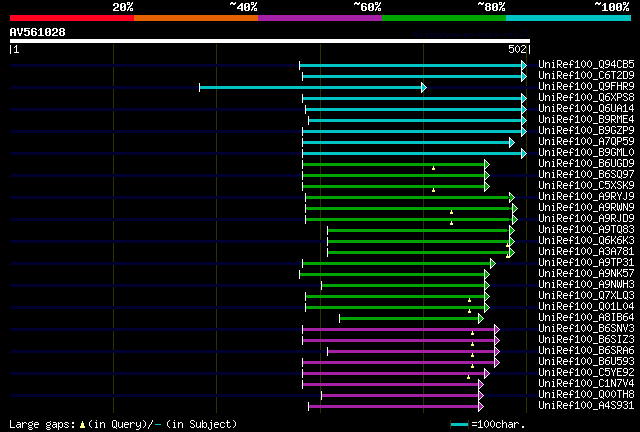
Task: Click the Q9FHR9 cyan alignment bar
Action: click(313, 87)
